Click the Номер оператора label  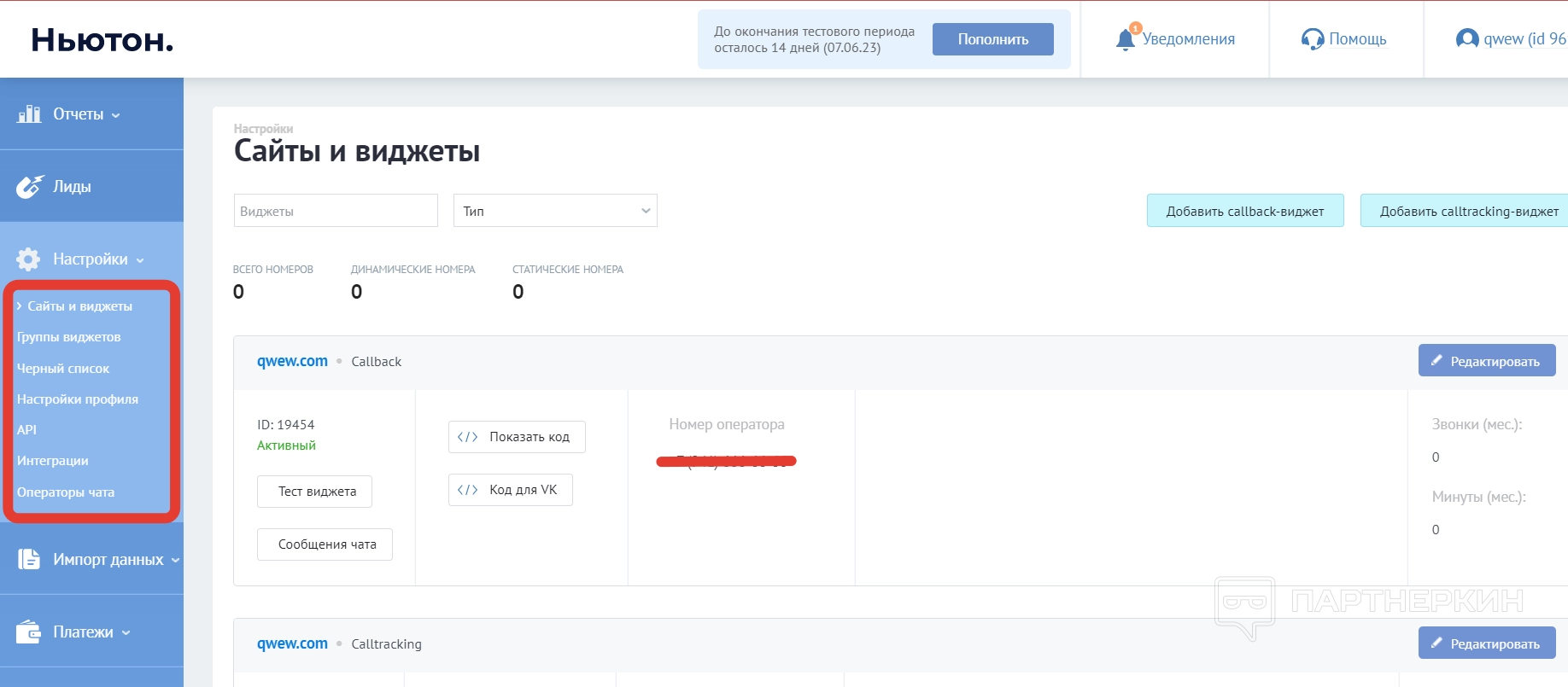[727, 424]
